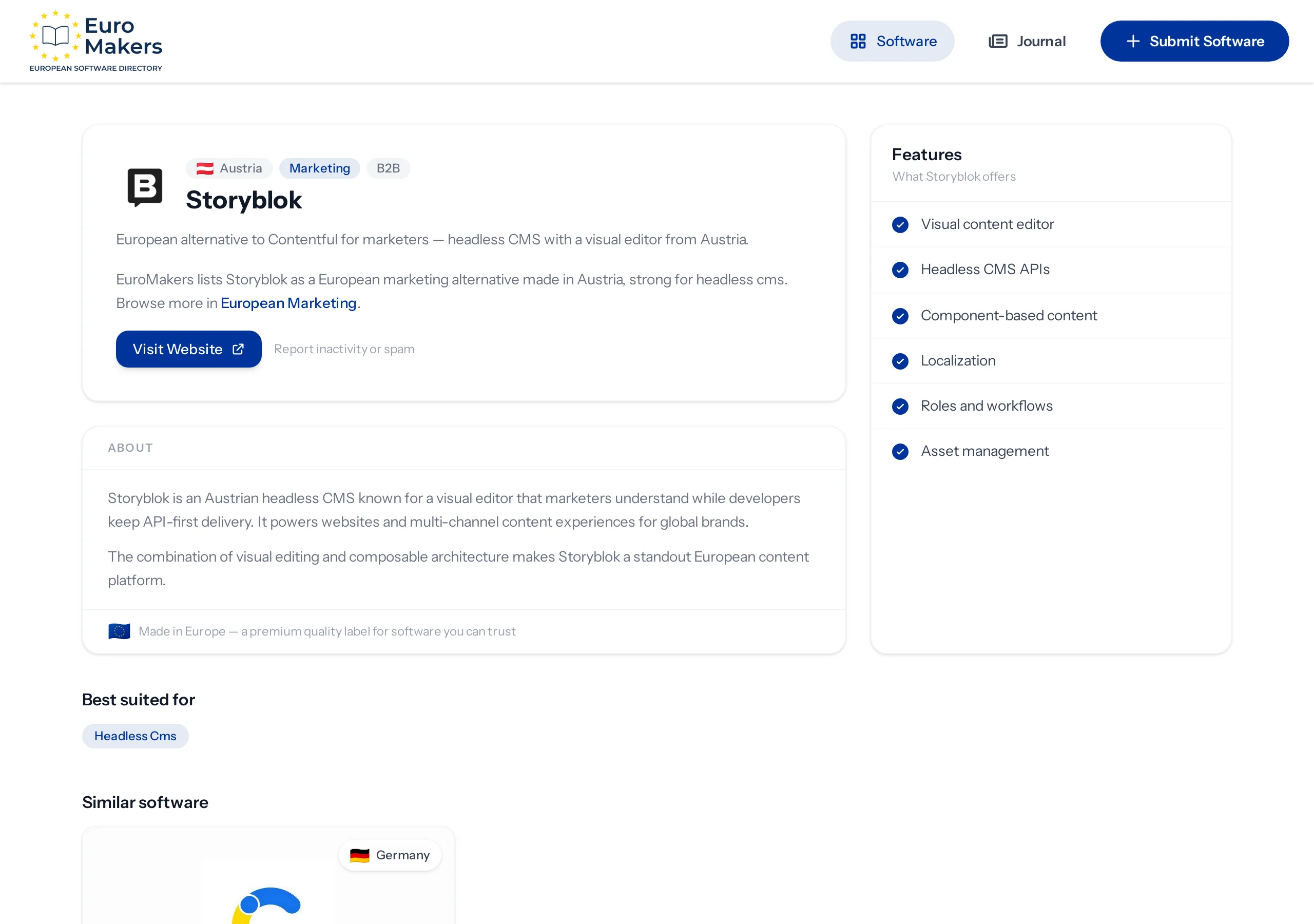Click the 'Best suited for' heading
The image size is (1314, 924).
[139, 700]
